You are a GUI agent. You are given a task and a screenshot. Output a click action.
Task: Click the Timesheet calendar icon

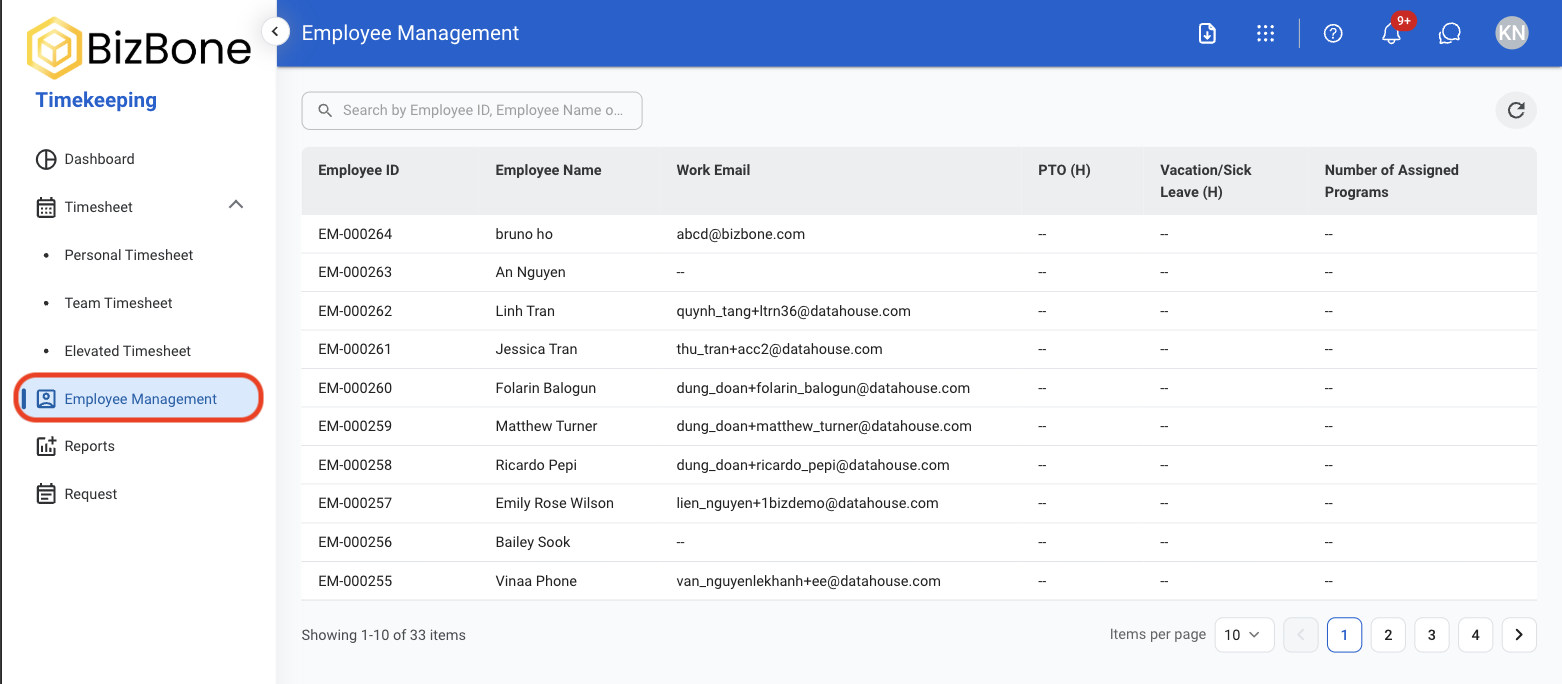pos(46,207)
